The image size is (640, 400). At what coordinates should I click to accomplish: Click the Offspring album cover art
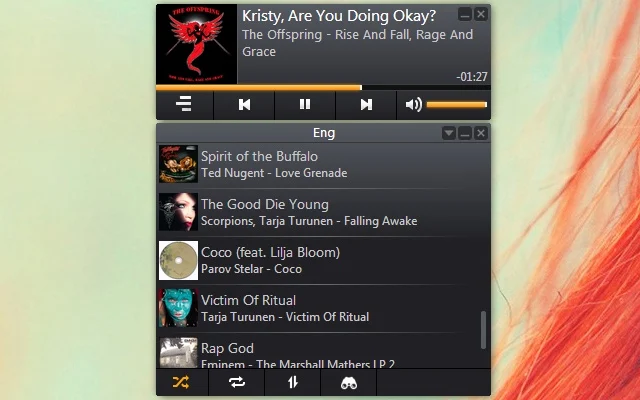click(x=196, y=44)
